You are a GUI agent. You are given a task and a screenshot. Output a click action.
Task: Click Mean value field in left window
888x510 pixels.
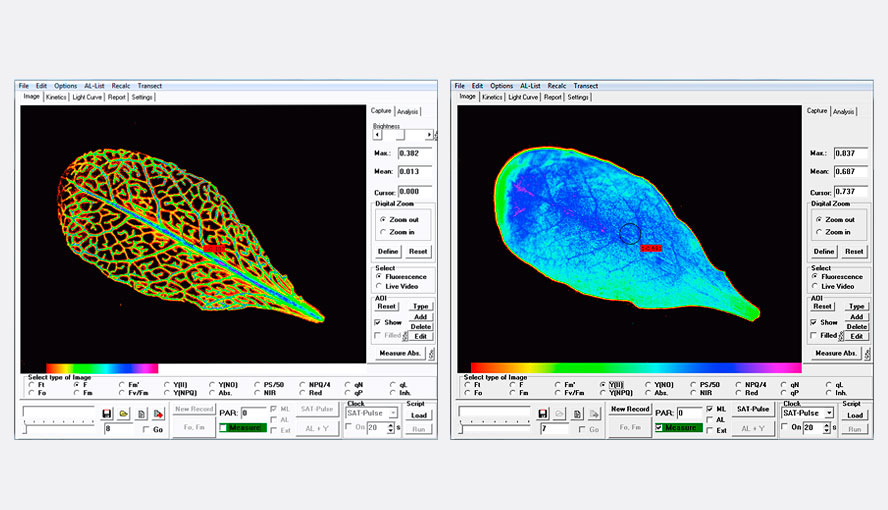pos(415,172)
